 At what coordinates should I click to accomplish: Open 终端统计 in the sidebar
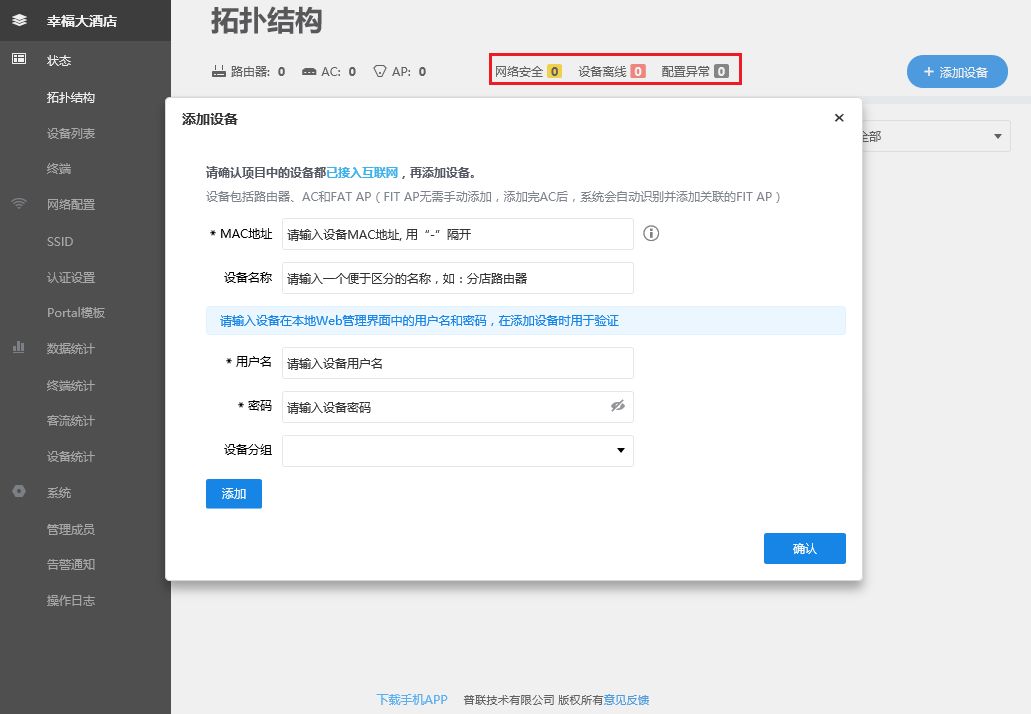pos(71,385)
